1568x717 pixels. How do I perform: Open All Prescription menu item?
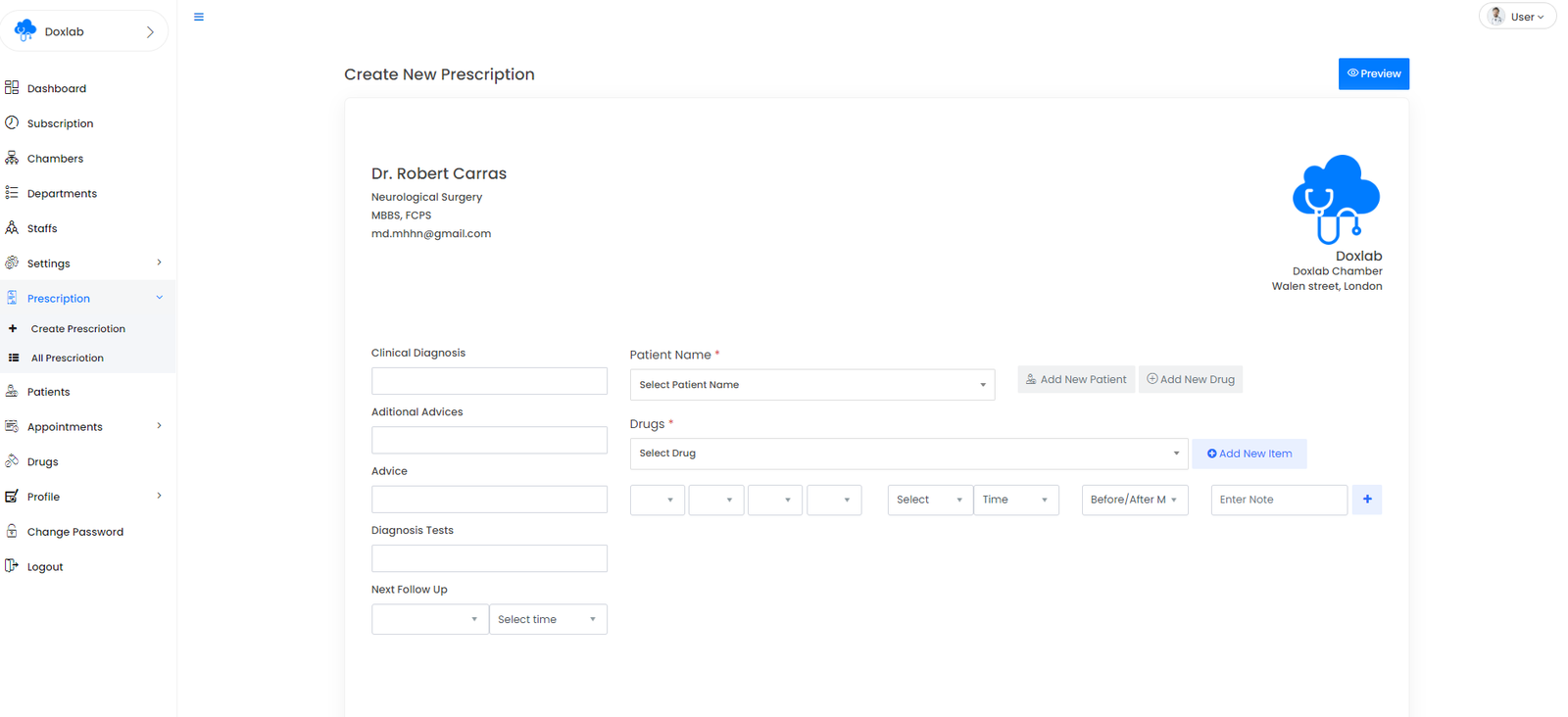coord(67,358)
